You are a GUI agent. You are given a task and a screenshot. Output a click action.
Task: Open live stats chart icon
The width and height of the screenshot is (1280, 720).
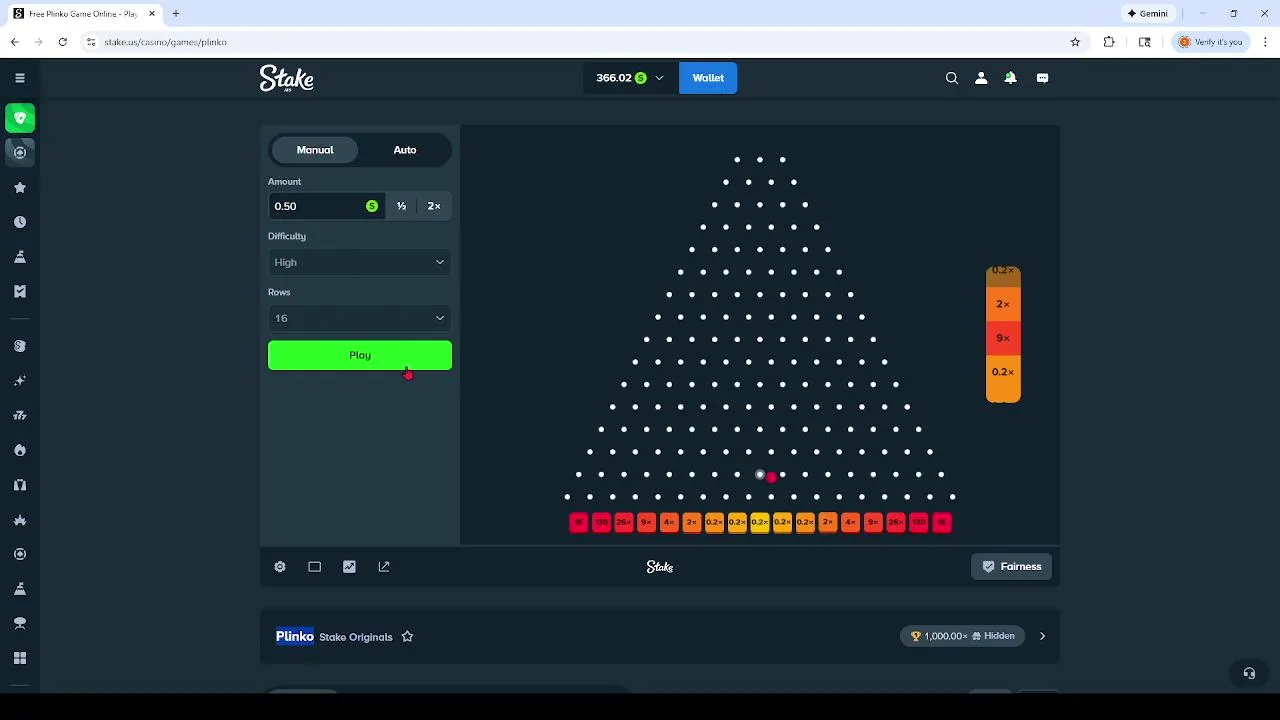tap(349, 567)
